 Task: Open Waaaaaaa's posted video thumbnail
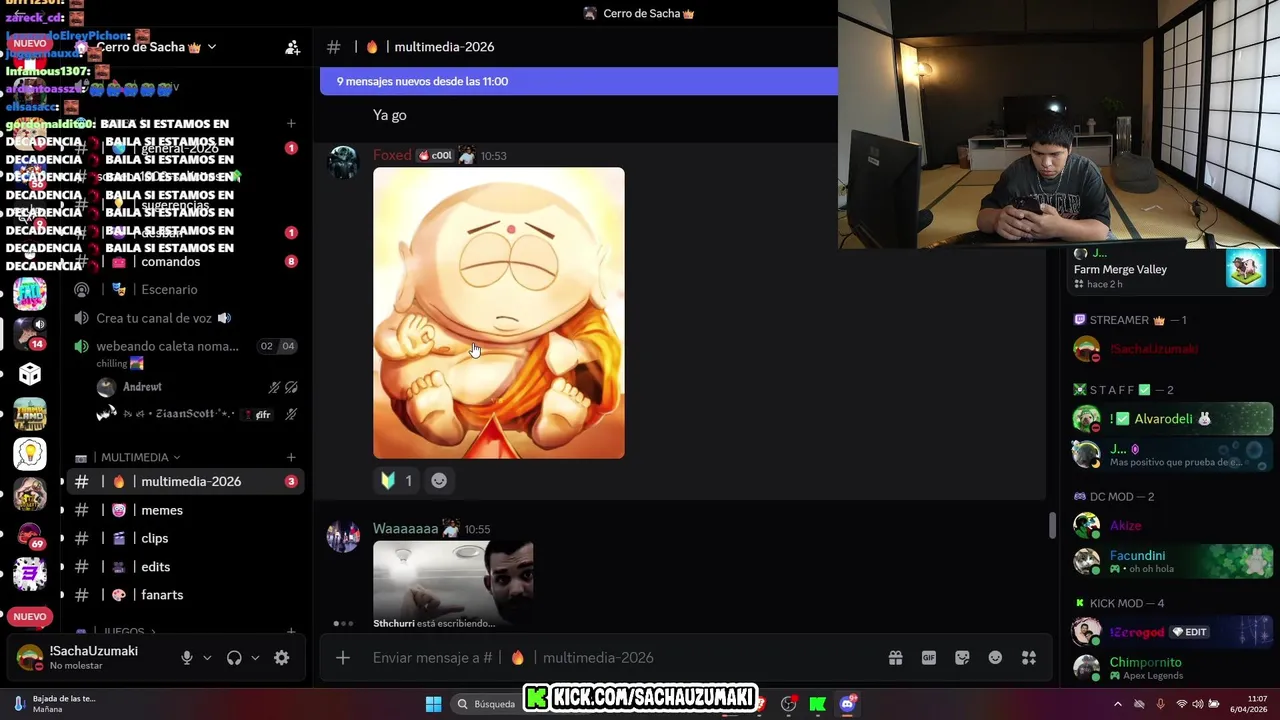click(453, 580)
